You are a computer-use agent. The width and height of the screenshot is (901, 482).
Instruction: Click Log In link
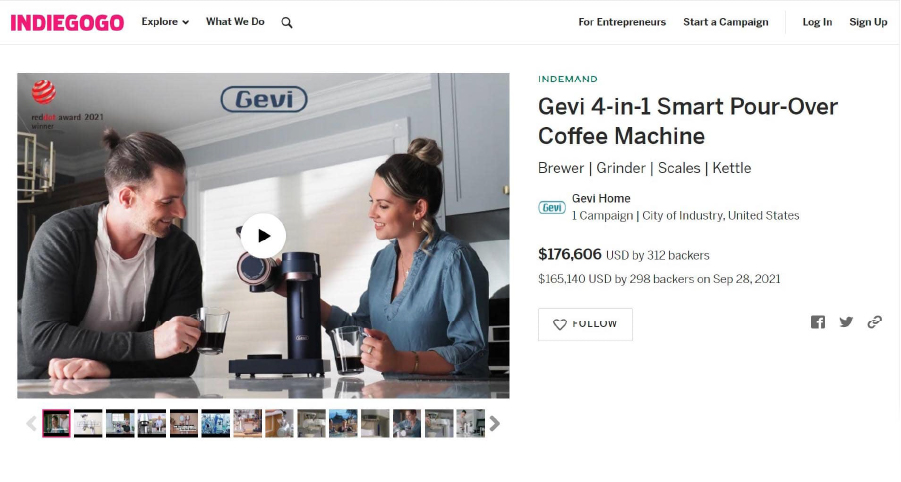click(817, 22)
